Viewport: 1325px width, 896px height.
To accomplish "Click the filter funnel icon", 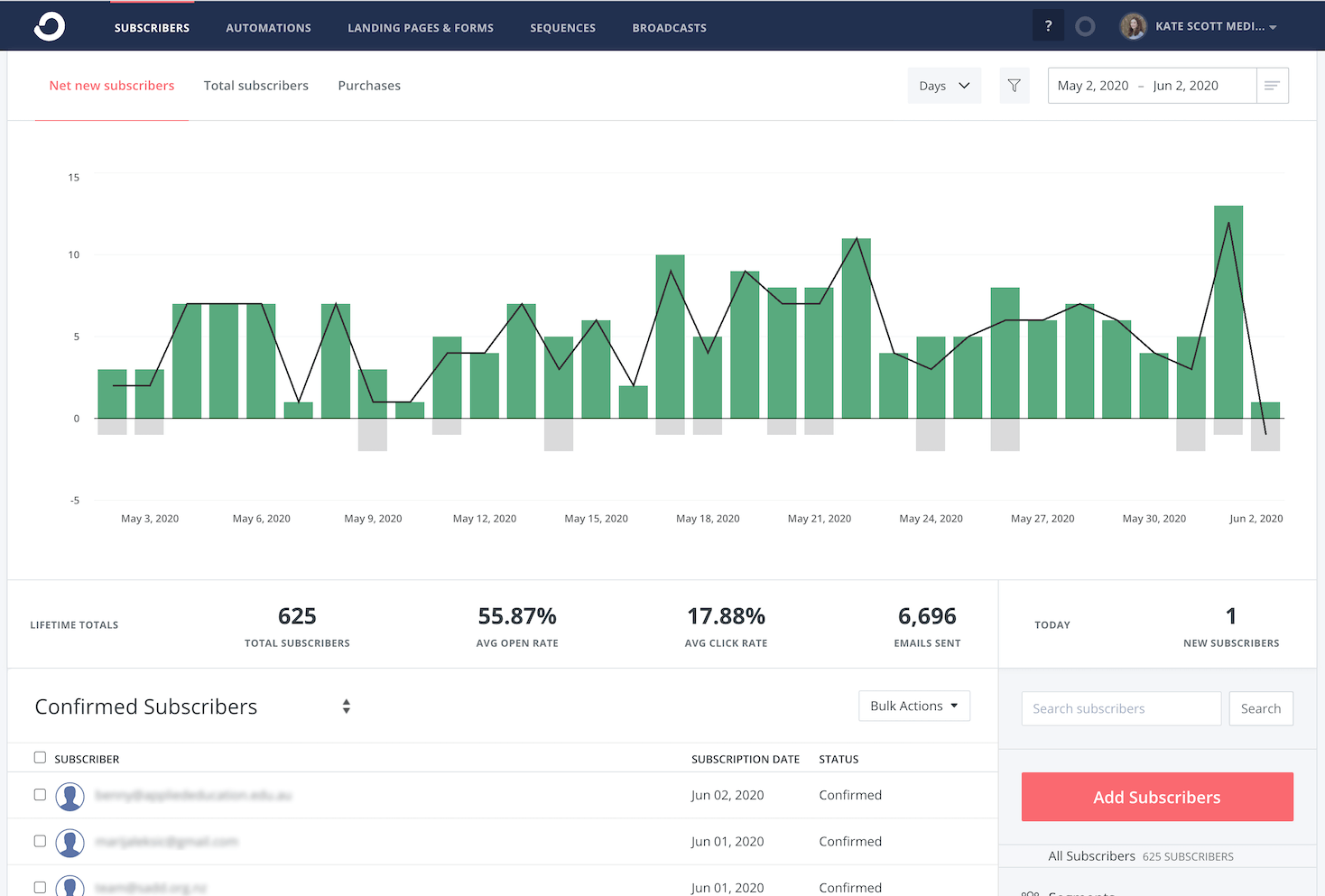I will 1014,85.
